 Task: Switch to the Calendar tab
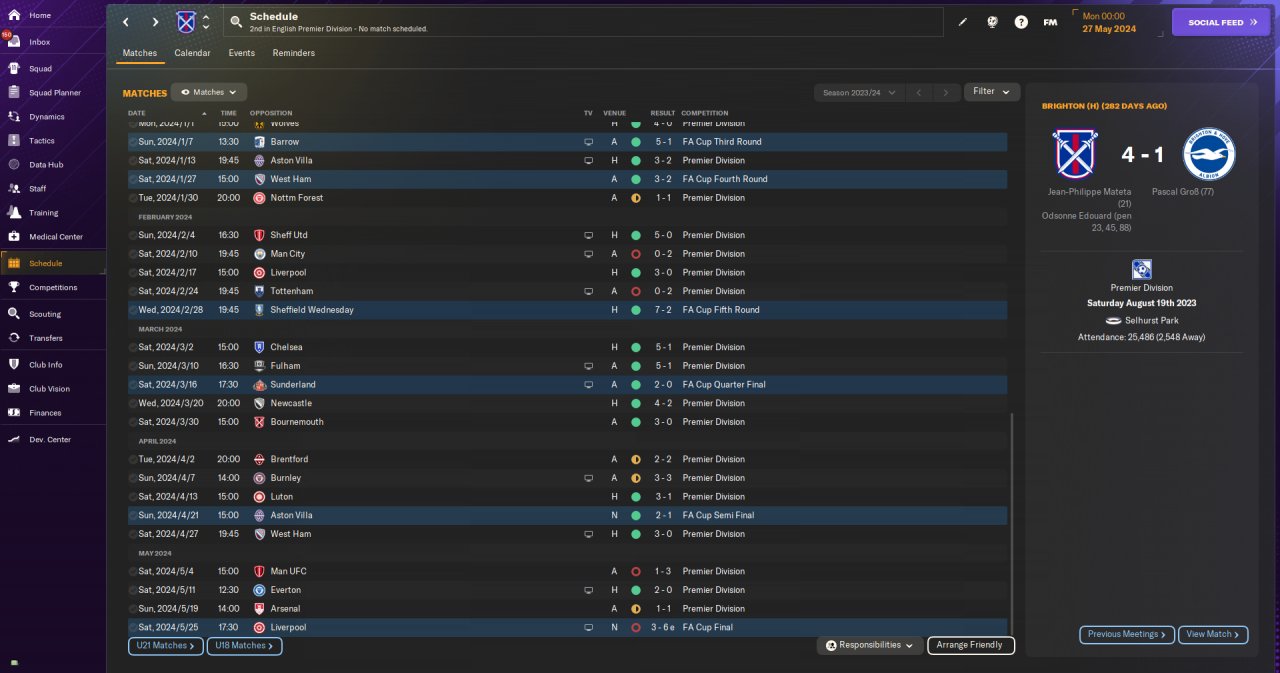[192, 53]
